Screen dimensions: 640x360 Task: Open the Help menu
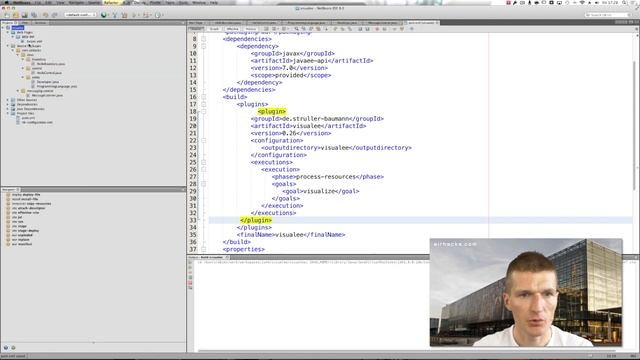coord(213,2)
